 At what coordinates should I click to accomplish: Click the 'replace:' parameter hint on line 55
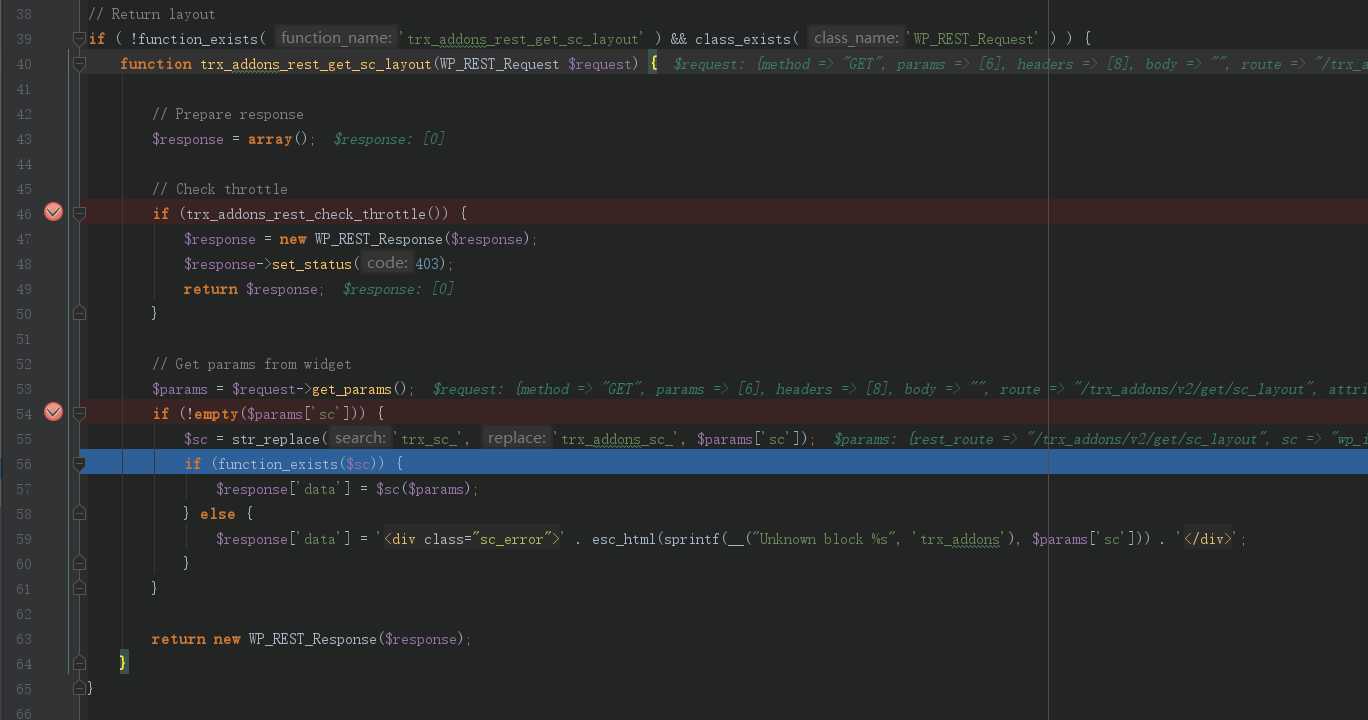(516, 438)
